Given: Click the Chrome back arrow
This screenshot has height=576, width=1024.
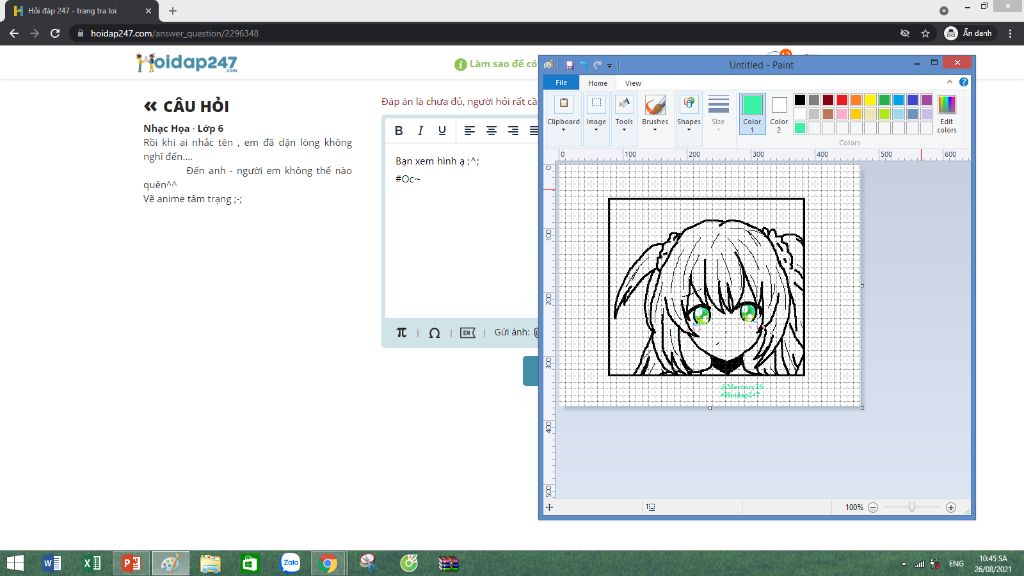Looking at the screenshot, I should (x=14, y=33).
